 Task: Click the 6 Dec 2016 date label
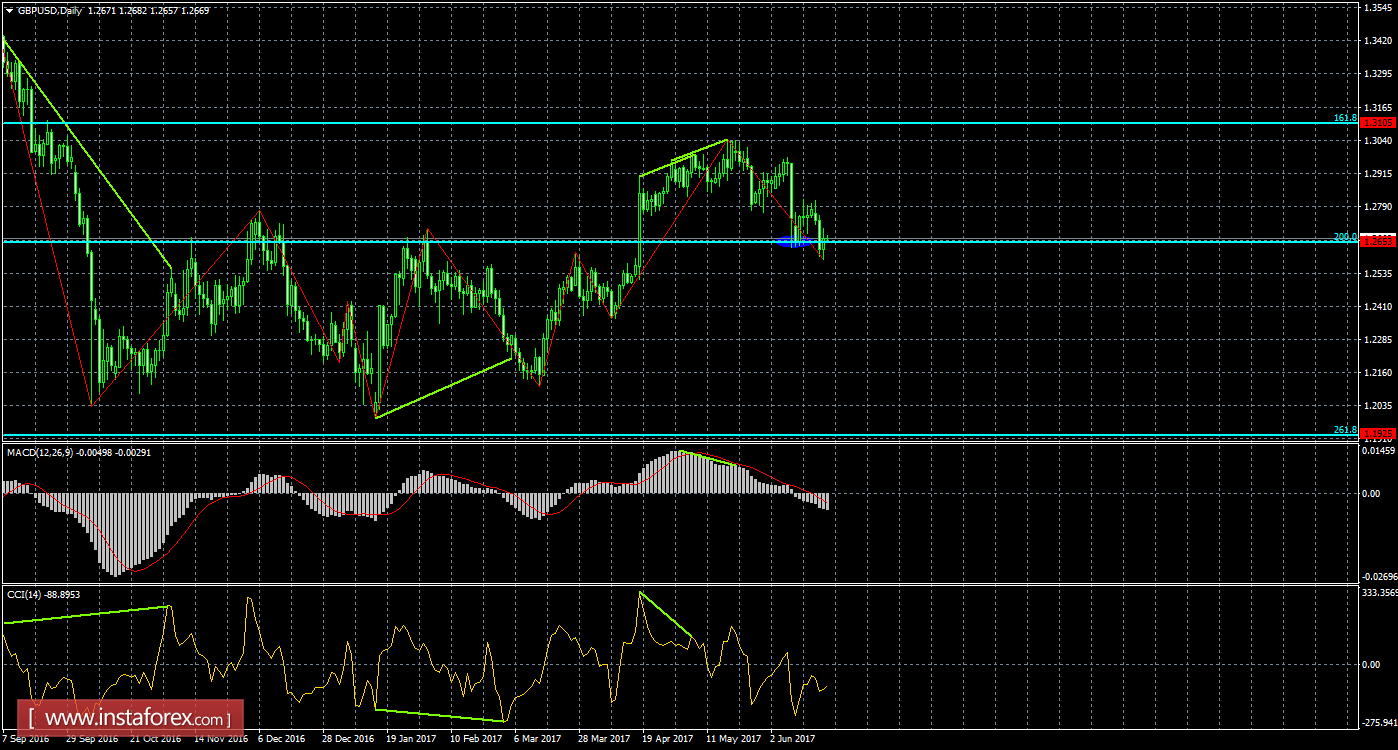(x=281, y=741)
